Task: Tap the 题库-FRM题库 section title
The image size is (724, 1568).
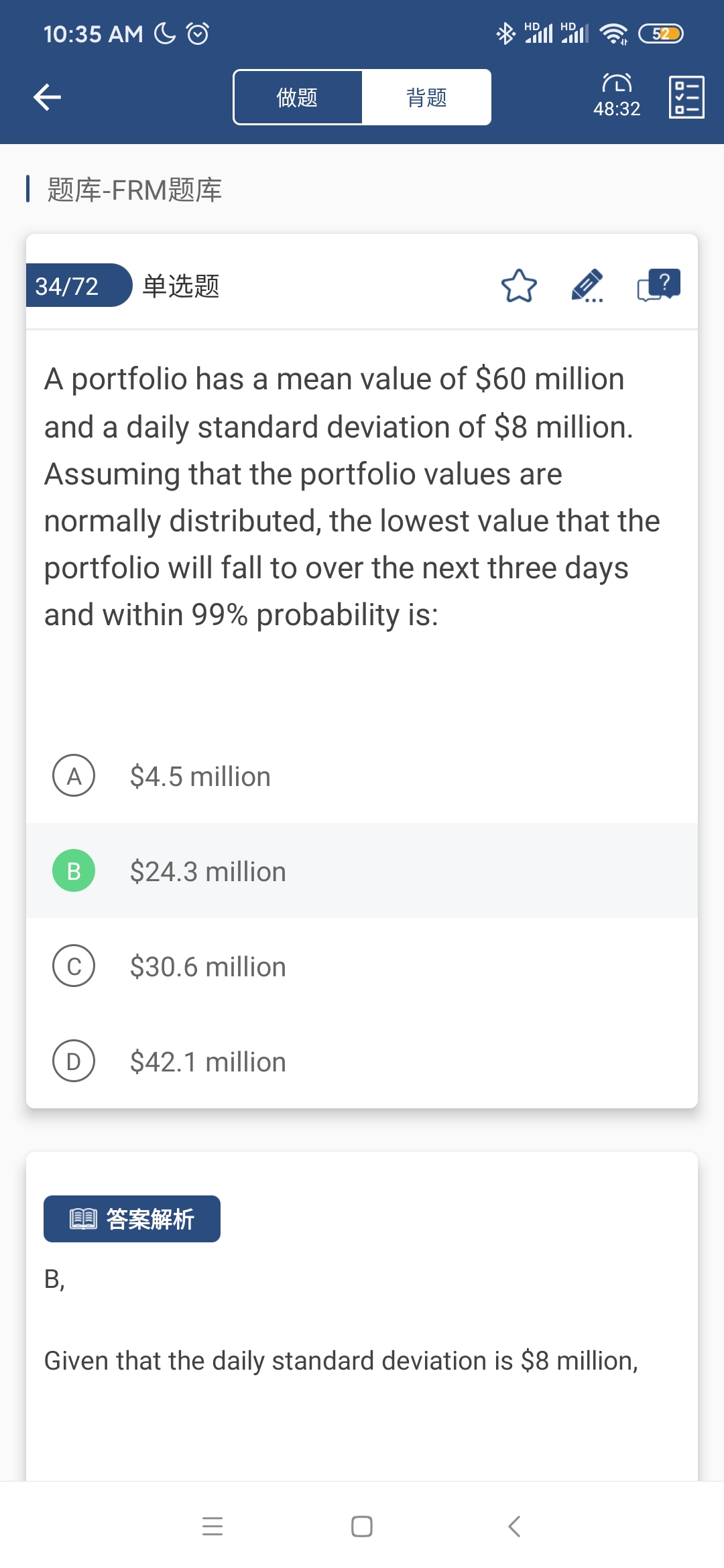Action: (x=134, y=190)
